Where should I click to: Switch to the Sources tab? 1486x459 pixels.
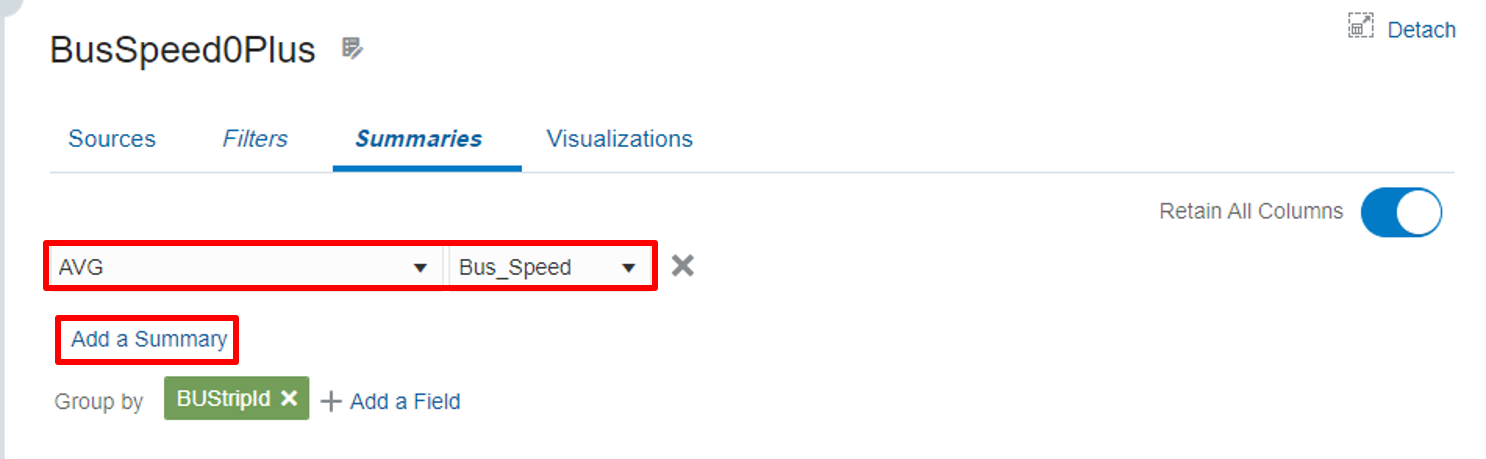(x=112, y=138)
